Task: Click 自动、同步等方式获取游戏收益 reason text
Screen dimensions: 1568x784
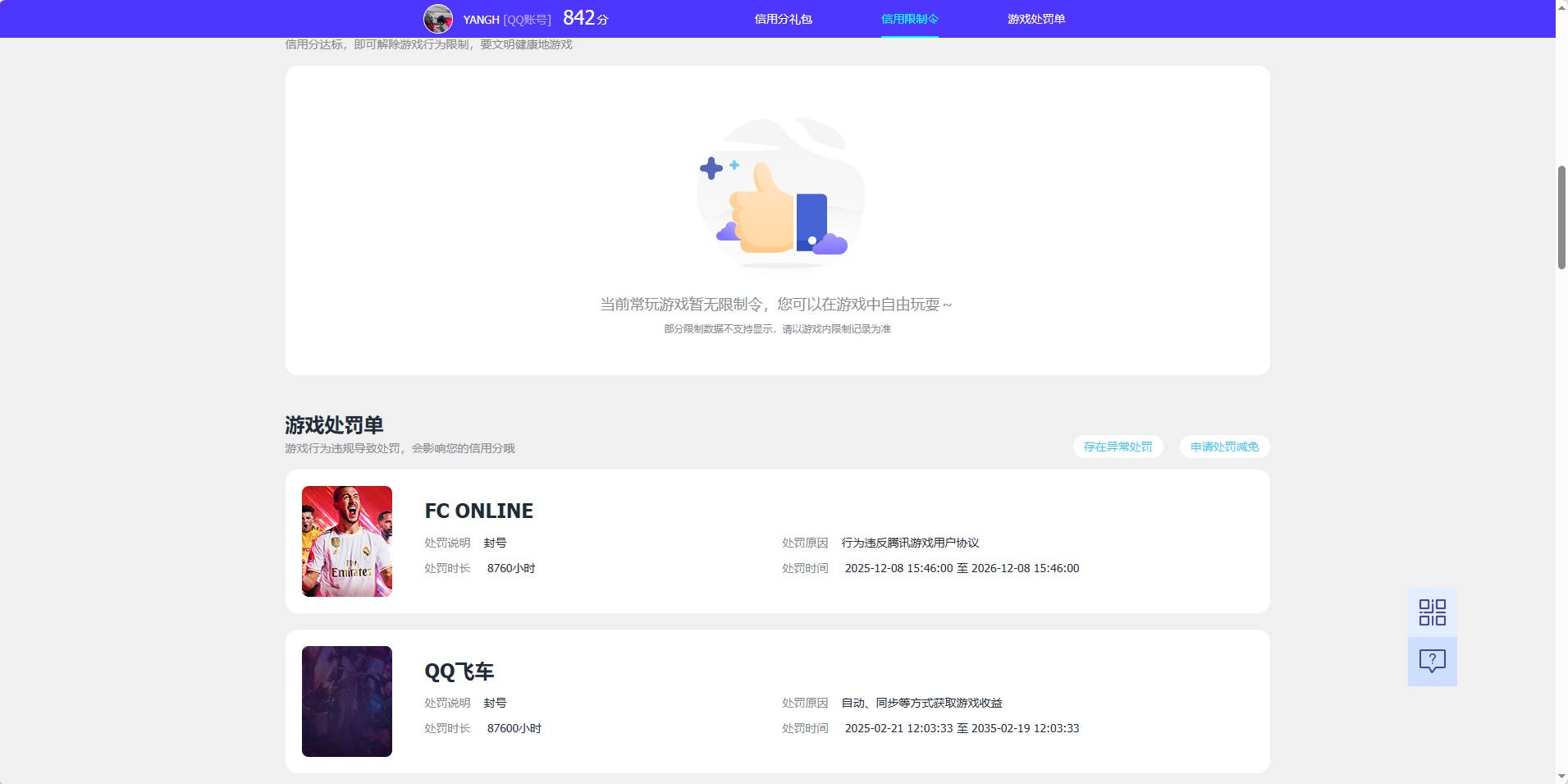Action: (921, 703)
